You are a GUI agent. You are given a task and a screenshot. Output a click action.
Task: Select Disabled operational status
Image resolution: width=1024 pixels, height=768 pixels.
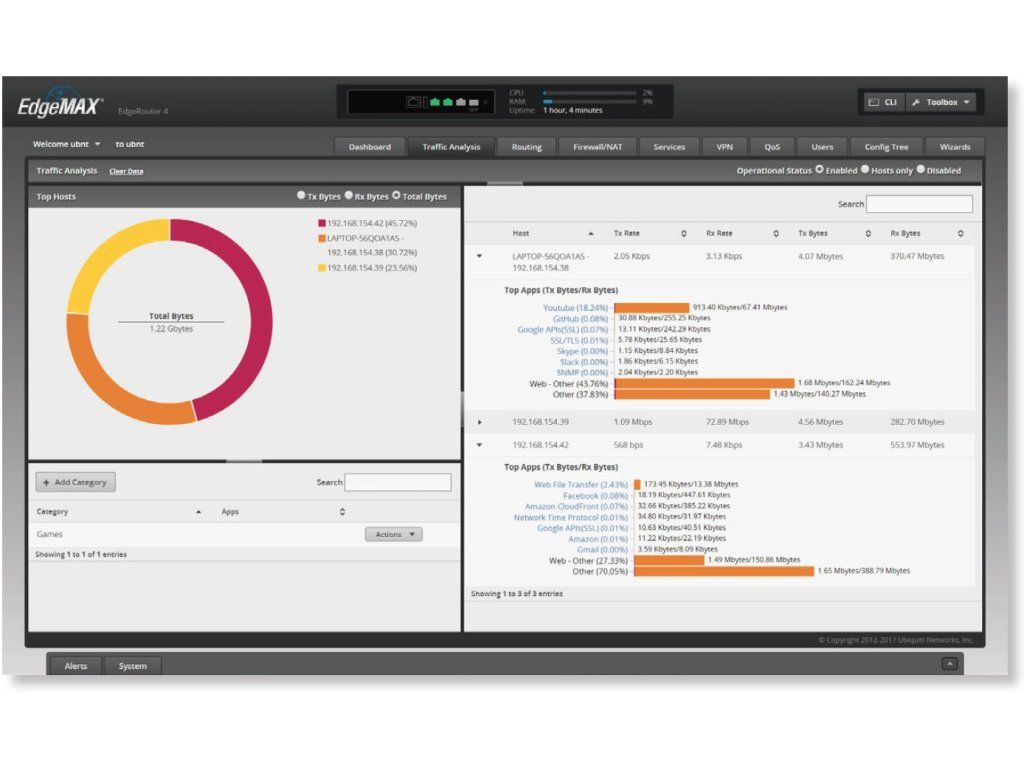tap(921, 170)
